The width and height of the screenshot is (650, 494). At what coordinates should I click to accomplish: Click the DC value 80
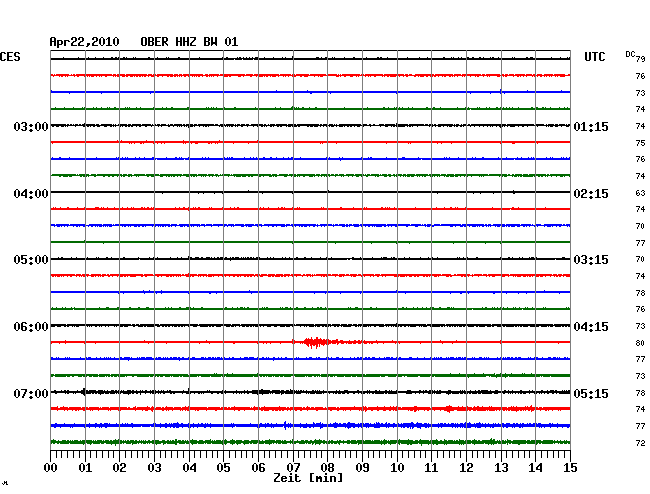point(640,343)
